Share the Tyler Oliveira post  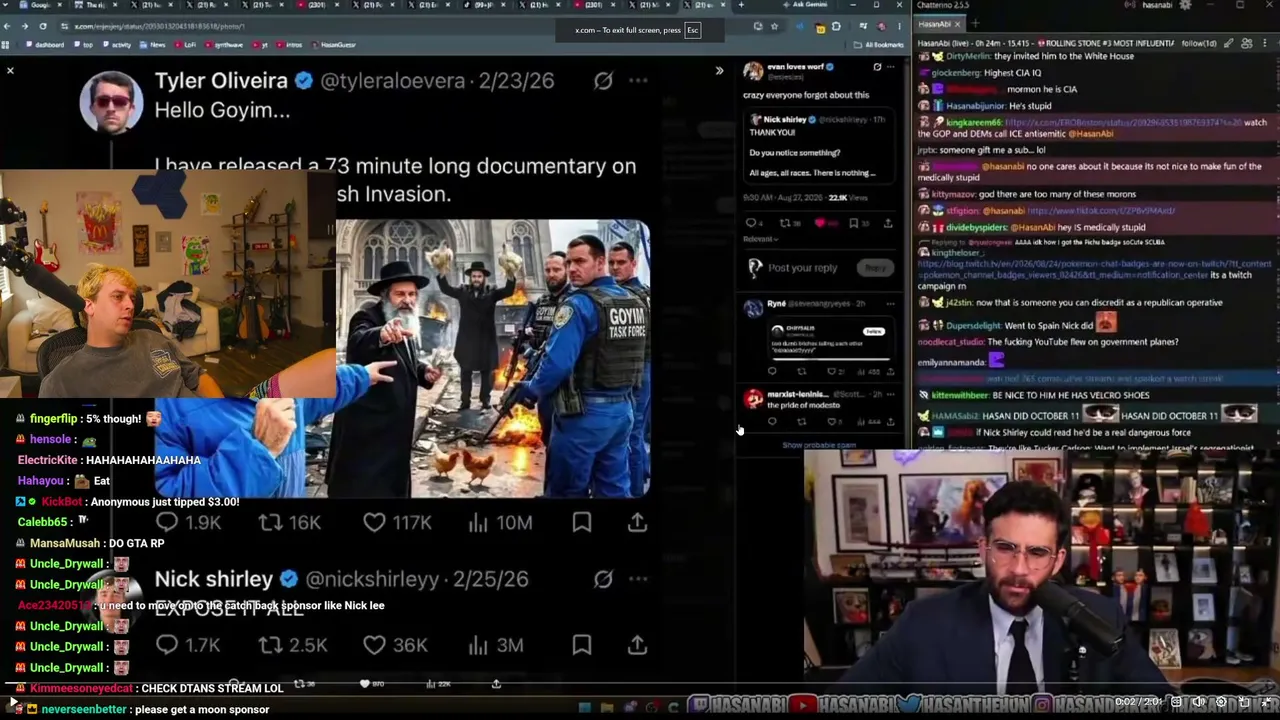tap(637, 522)
